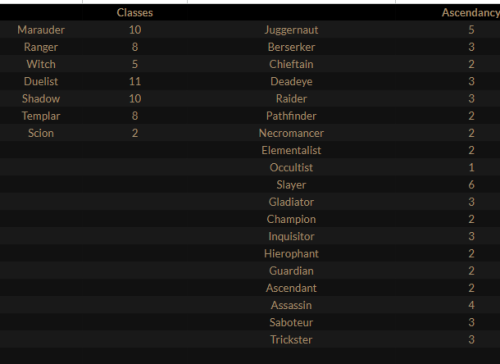Click the Shadow class cell
This screenshot has width=500, height=364.
point(41,99)
